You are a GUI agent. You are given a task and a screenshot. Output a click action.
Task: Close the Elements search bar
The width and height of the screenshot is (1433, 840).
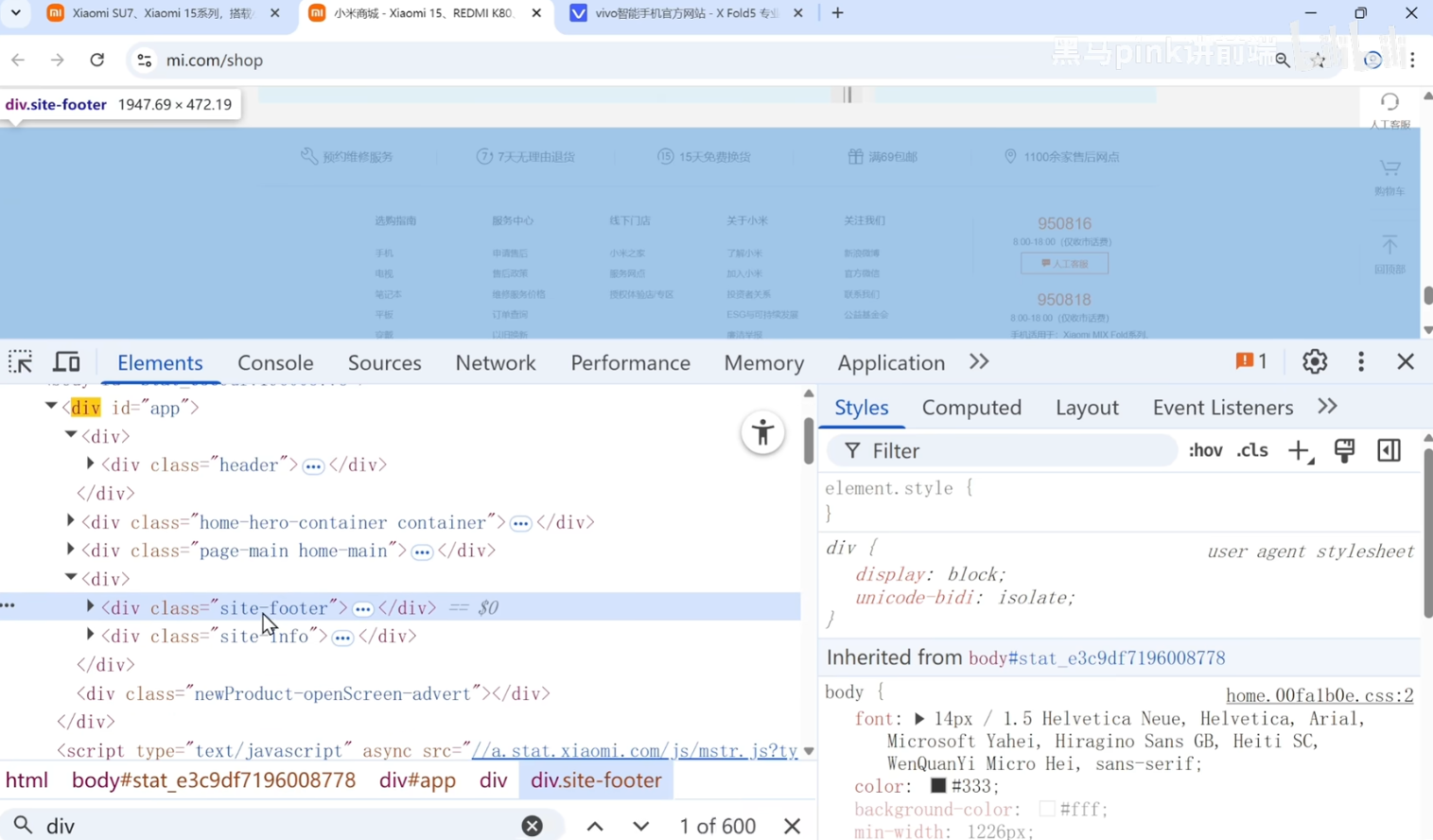pyautogui.click(x=793, y=826)
